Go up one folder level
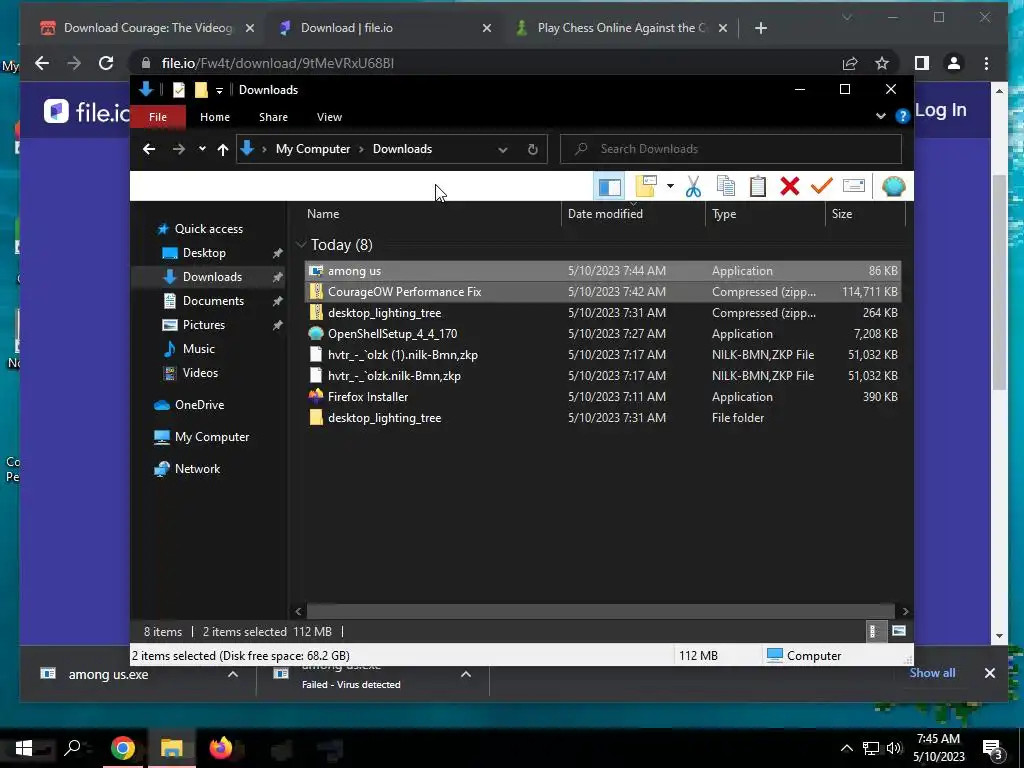 (223, 150)
